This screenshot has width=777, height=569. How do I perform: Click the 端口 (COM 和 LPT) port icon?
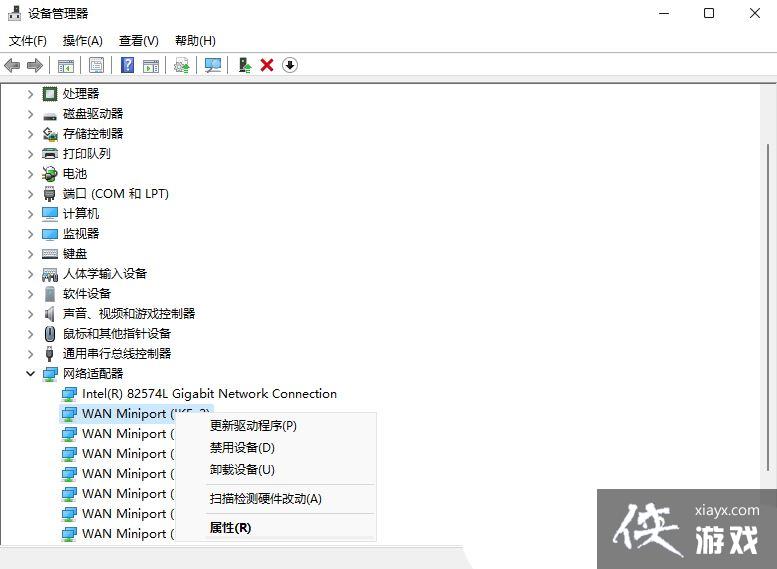[x=50, y=194]
